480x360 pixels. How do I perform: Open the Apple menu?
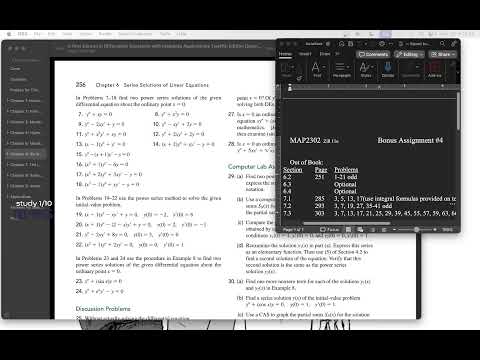click(9, 34)
